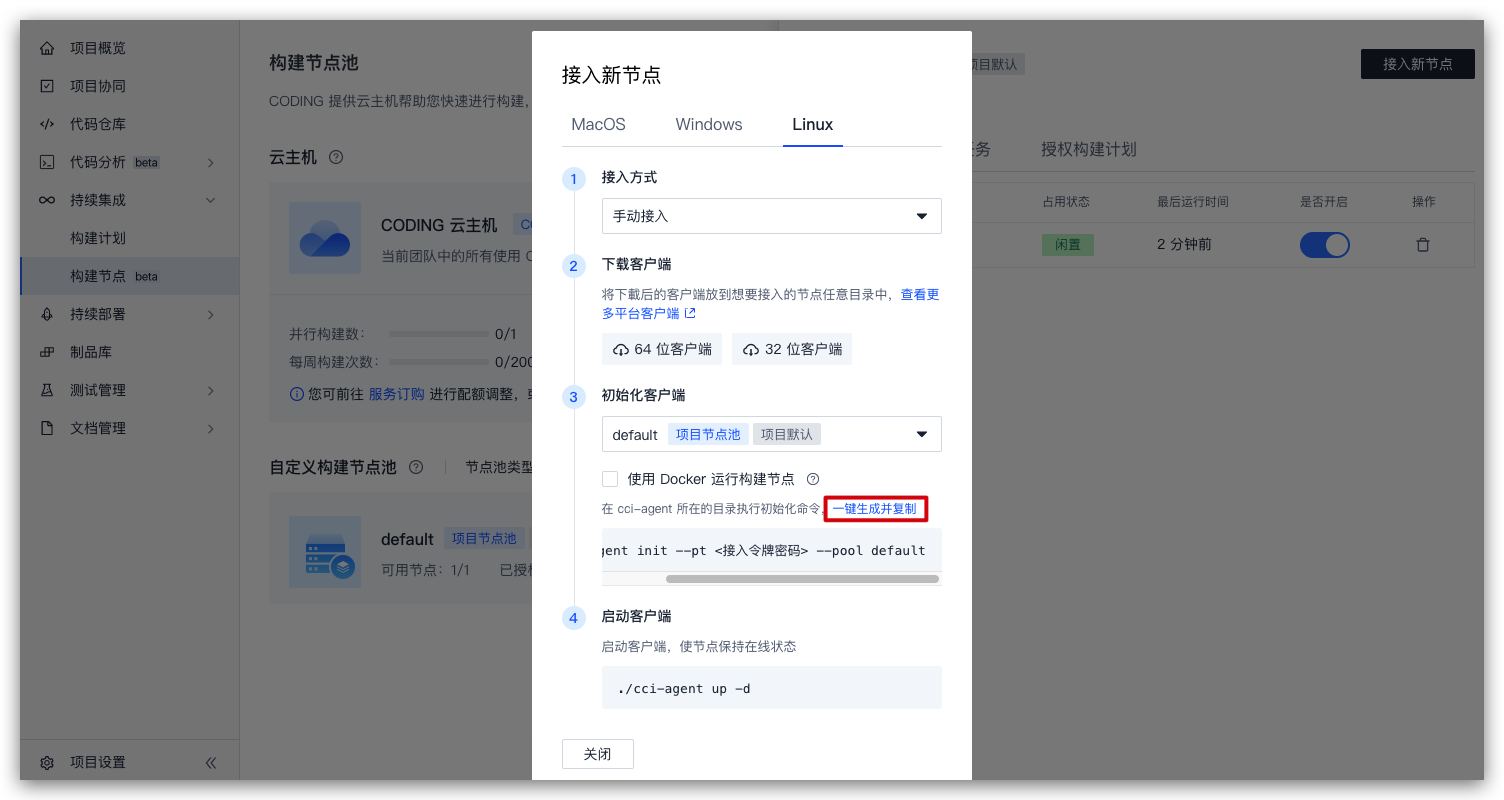This screenshot has width=1504, height=800.
Task: Expand 持续部署 sidebar chevron
Action: click(211, 314)
